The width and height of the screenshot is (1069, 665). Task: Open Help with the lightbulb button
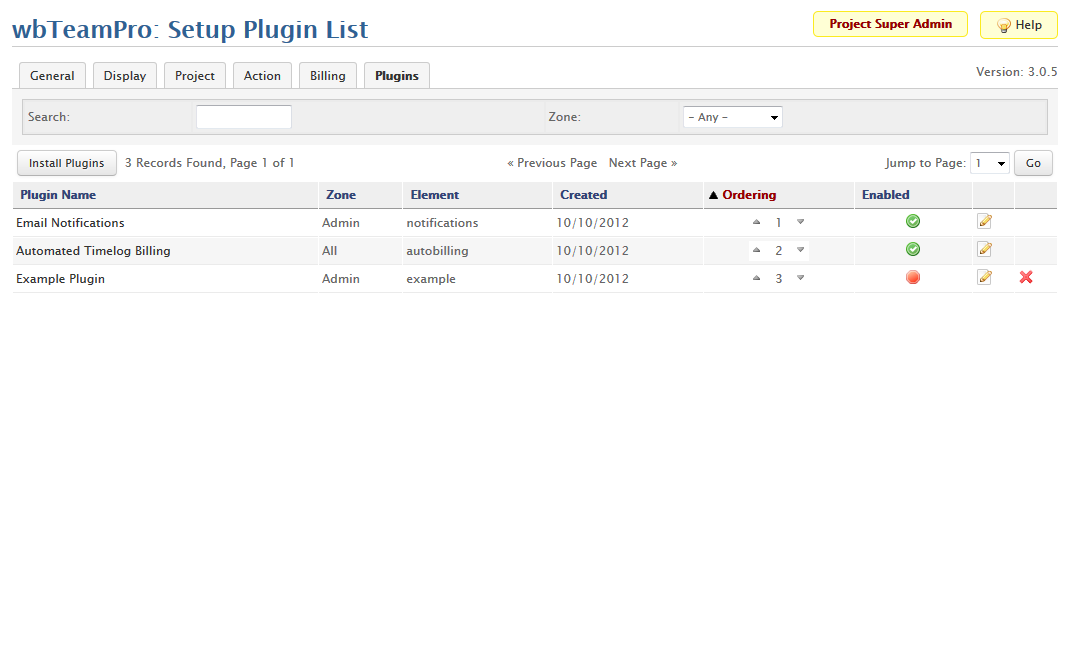(x=1018, y=25)
